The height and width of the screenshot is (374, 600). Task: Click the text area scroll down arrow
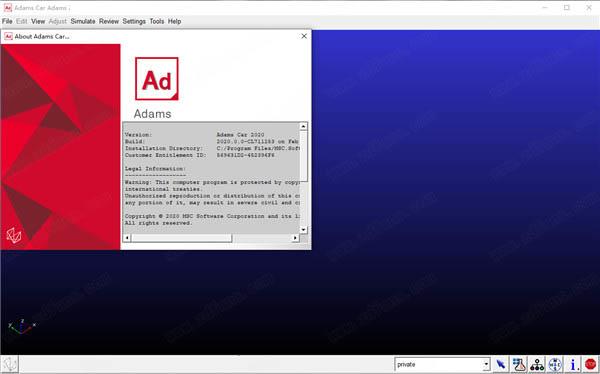click(x=303, y=230)
